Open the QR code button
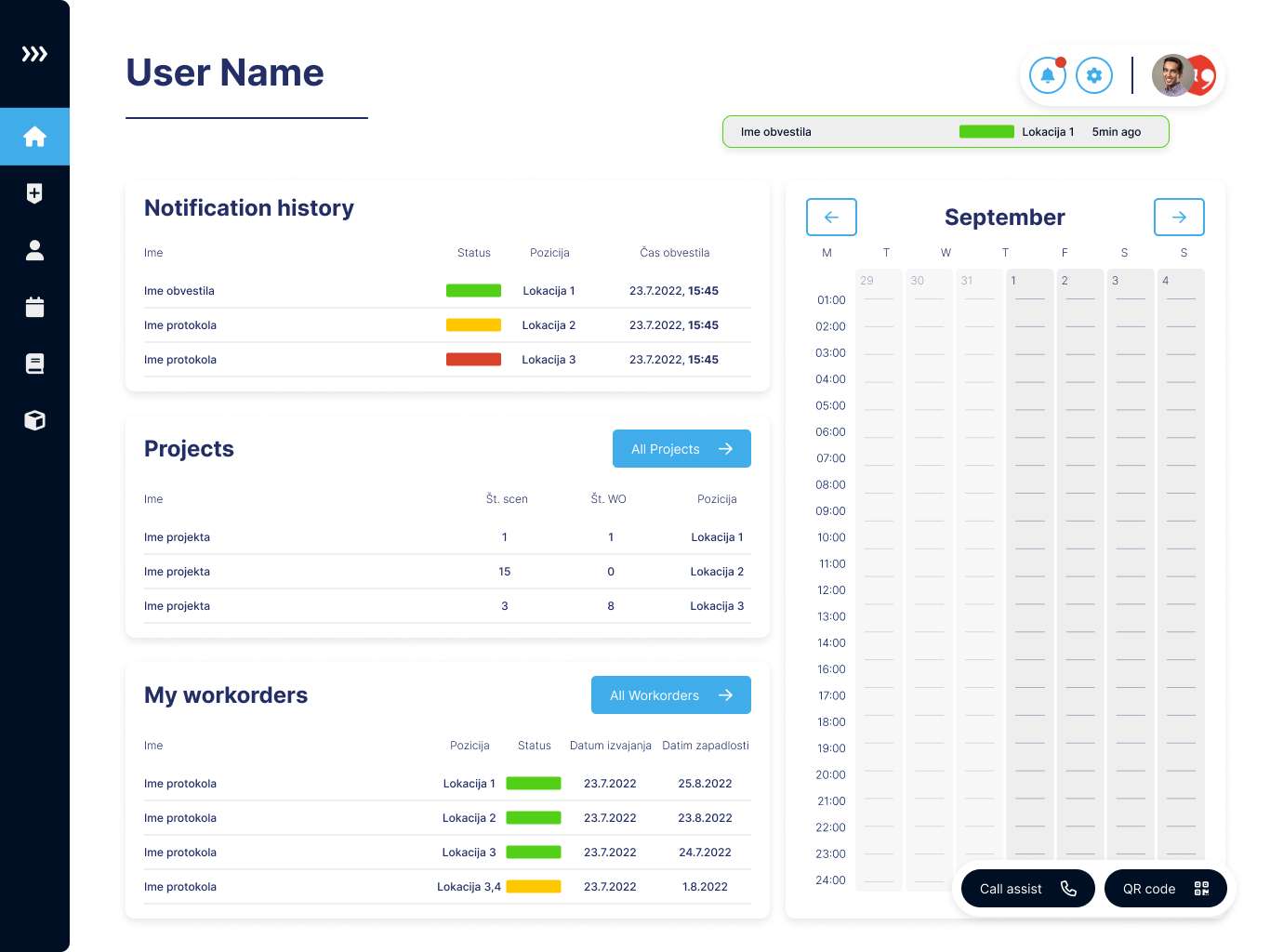 (1165, 889)
